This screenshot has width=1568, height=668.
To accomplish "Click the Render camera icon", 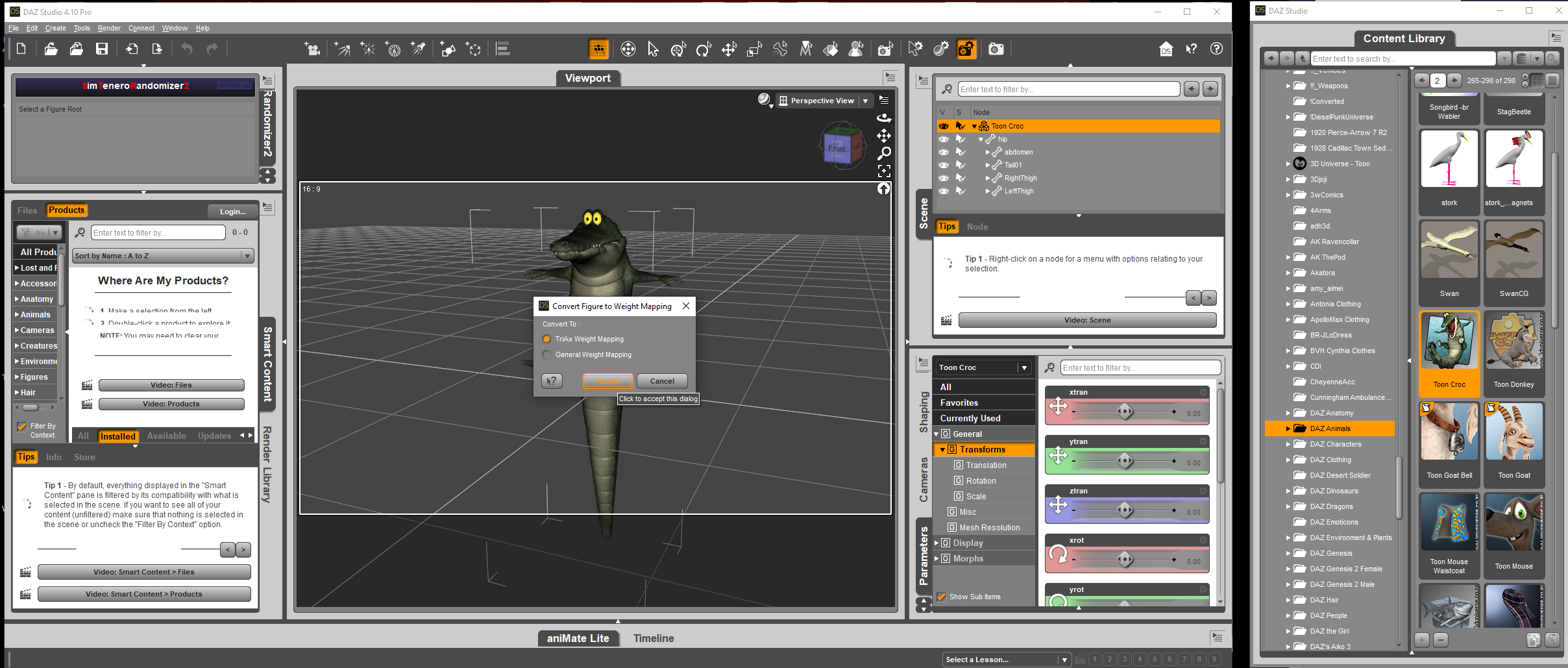I will click(996, 49).
